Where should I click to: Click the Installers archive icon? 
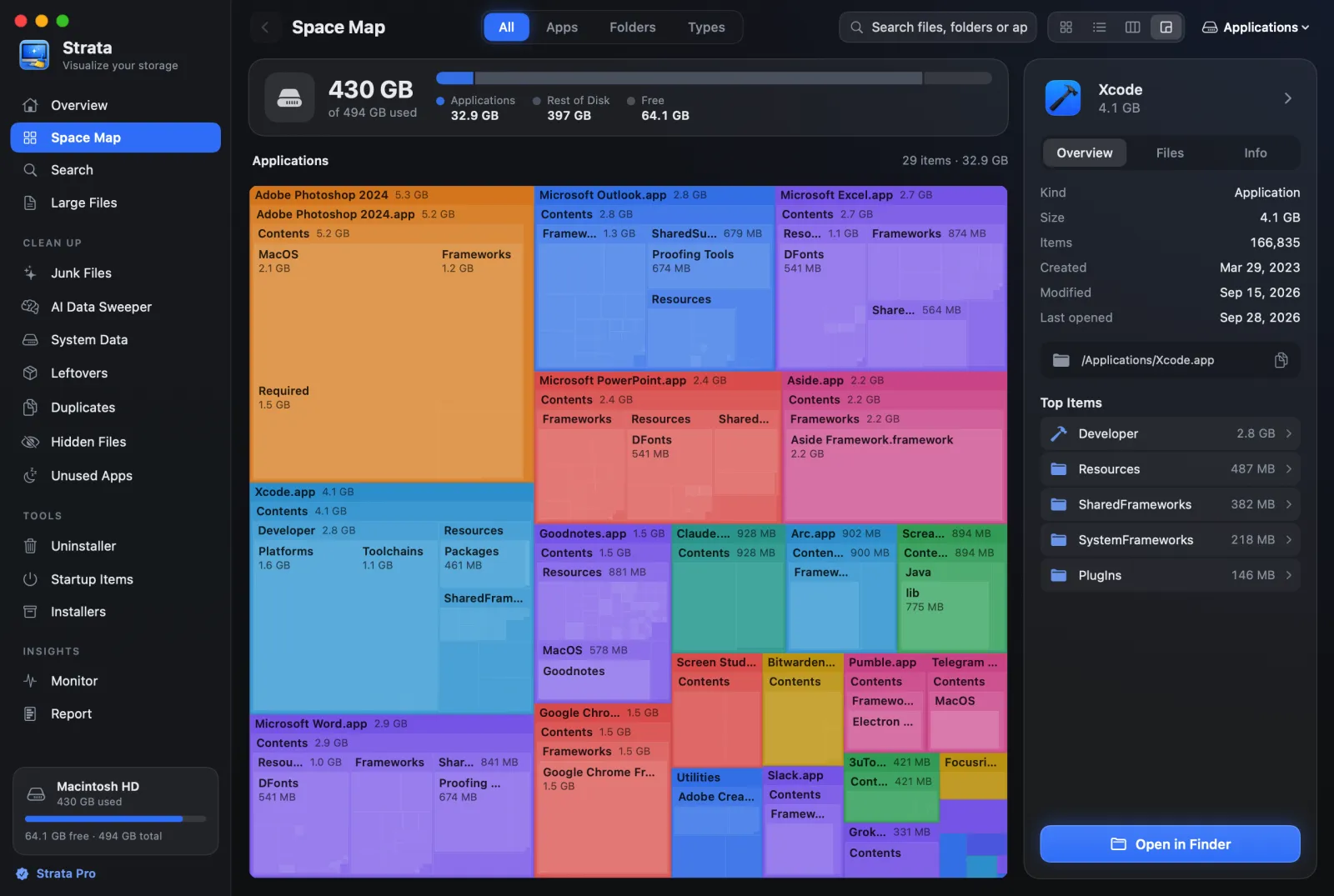30,612
